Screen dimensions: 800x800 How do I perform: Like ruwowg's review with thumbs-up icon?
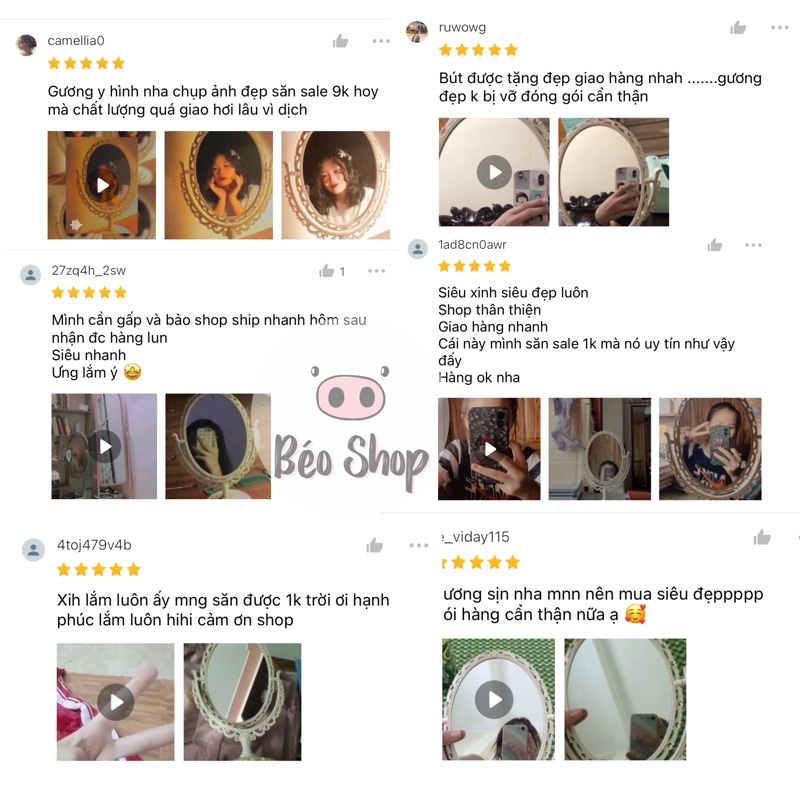[738, 28]
